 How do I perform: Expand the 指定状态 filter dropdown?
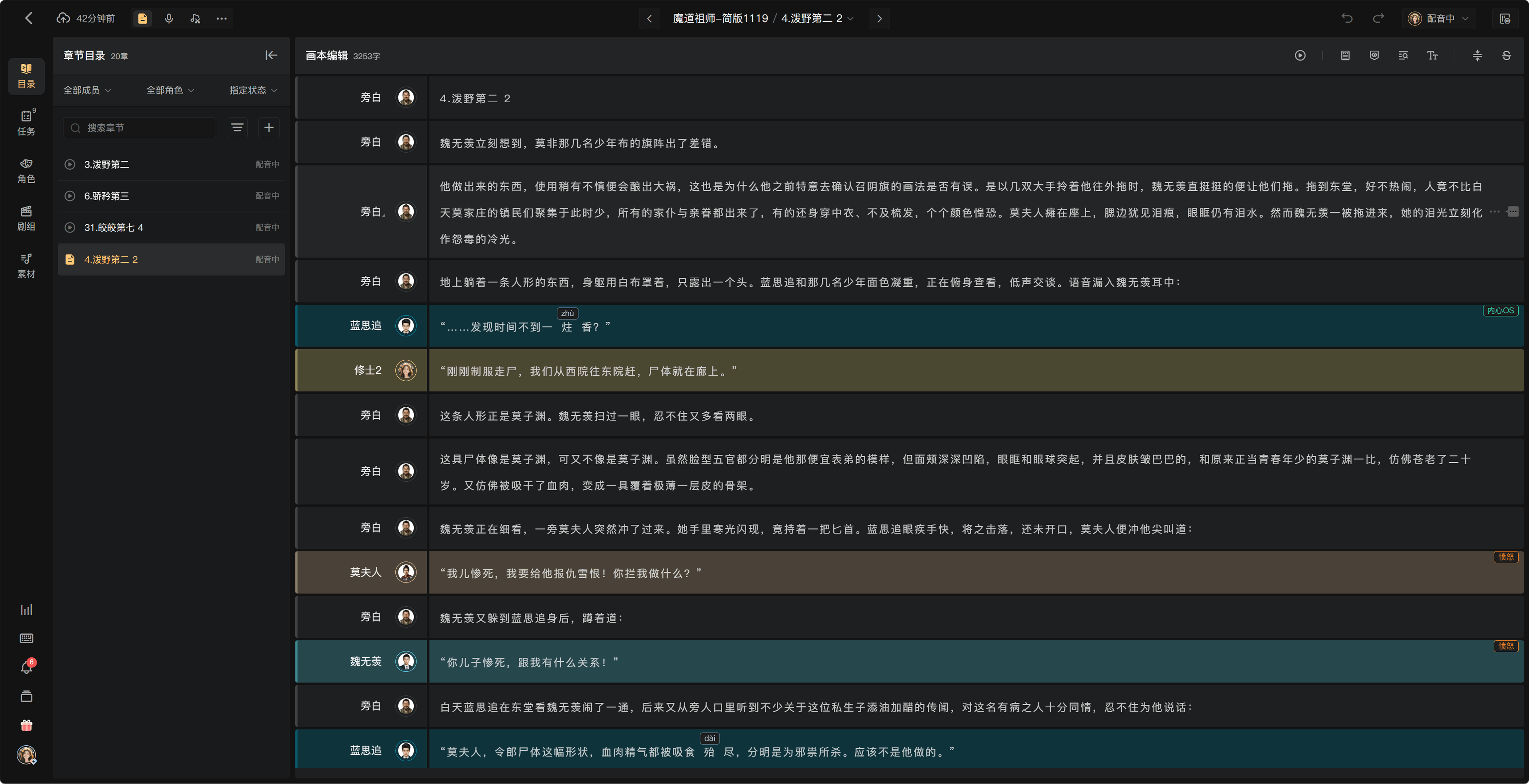254,90
